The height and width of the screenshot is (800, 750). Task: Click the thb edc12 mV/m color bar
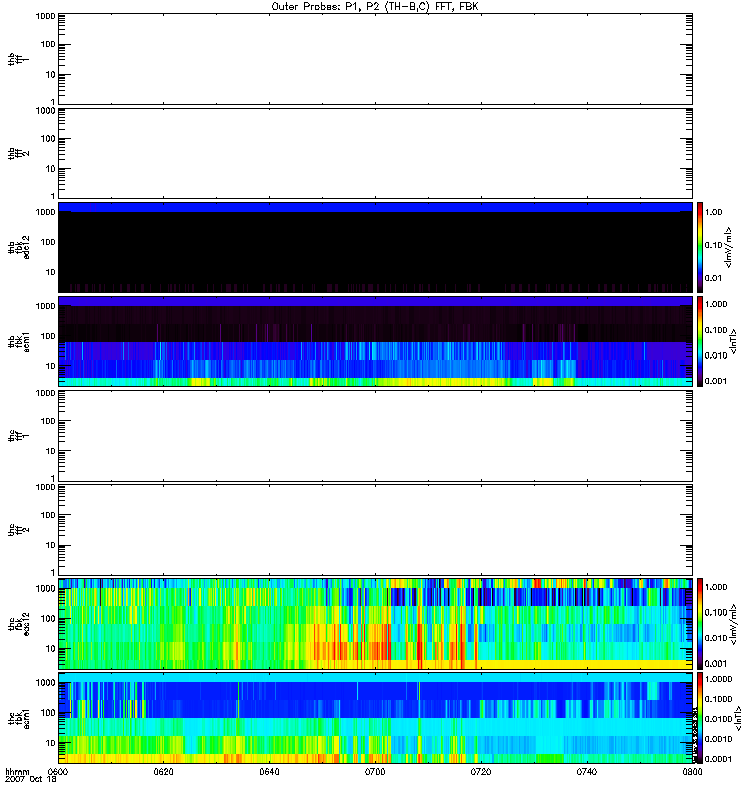(x=702, y=247)
